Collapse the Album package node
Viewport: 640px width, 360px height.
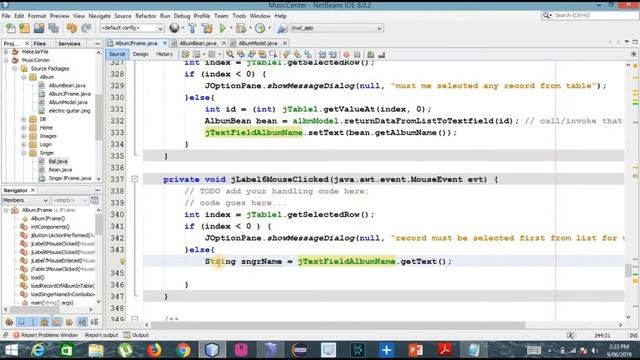[x=24, y=77]
